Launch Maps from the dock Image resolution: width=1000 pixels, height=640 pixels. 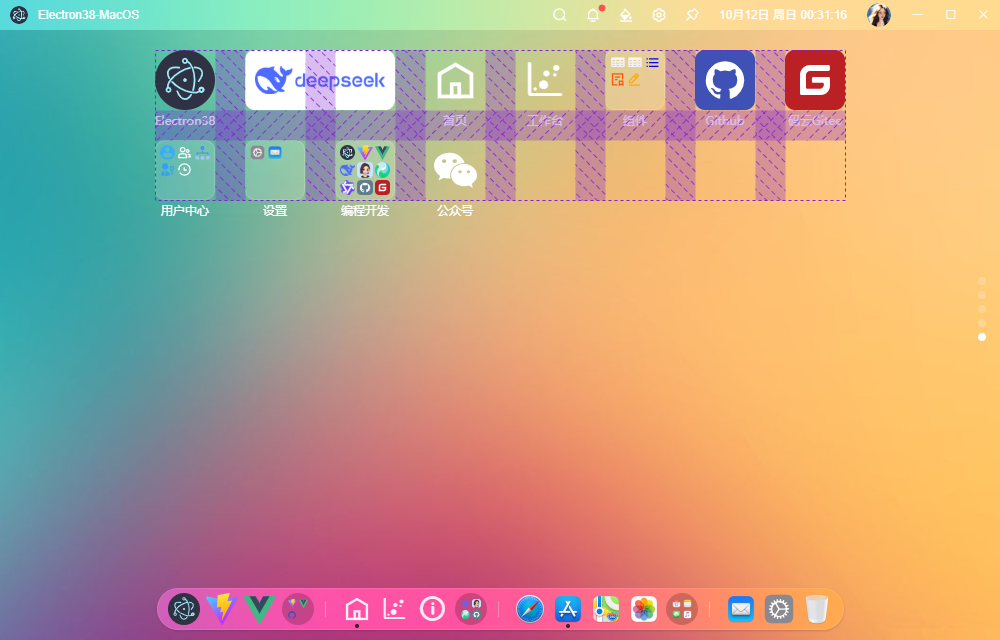[606, 609]
